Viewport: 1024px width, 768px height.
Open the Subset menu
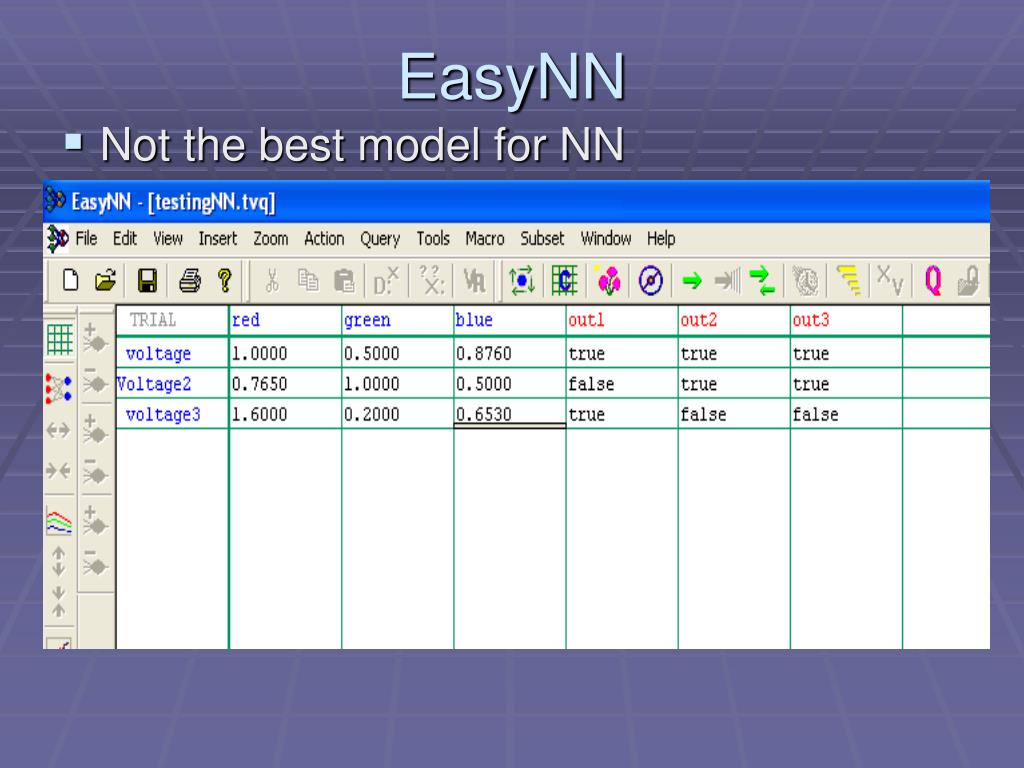[542, 239]
